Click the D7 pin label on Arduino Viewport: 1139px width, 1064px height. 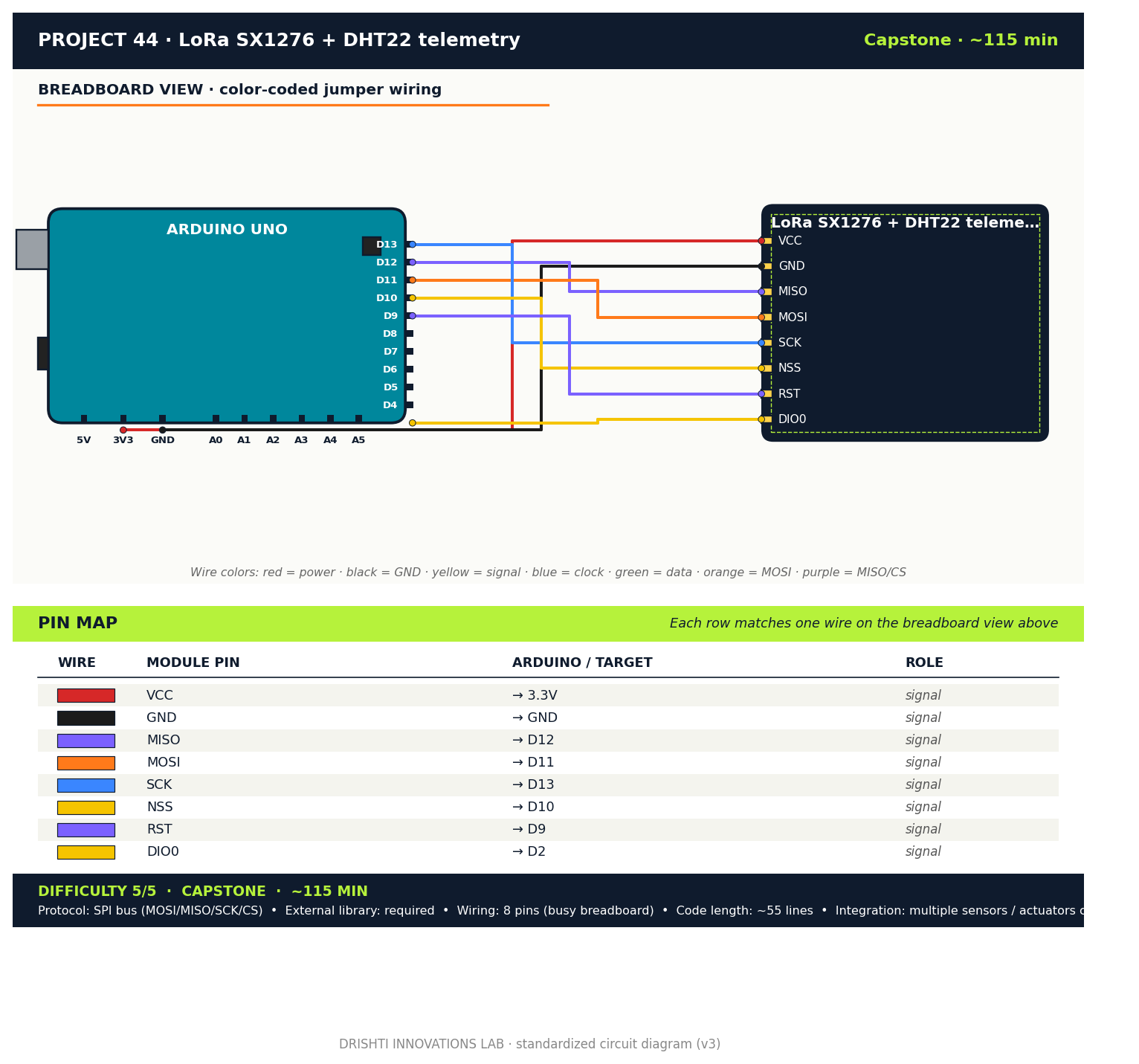coord(390,352)
